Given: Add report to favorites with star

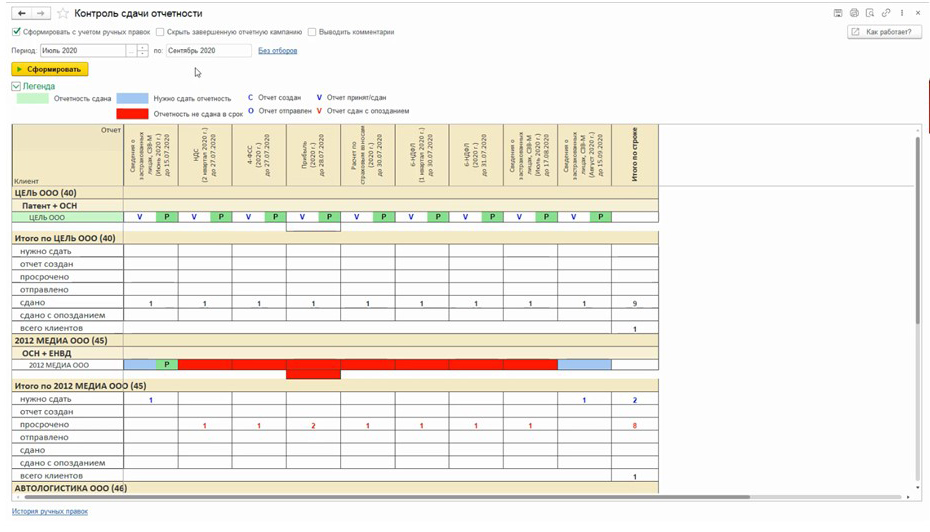Looking at the screenshot, I should click(x=63, y=14).
